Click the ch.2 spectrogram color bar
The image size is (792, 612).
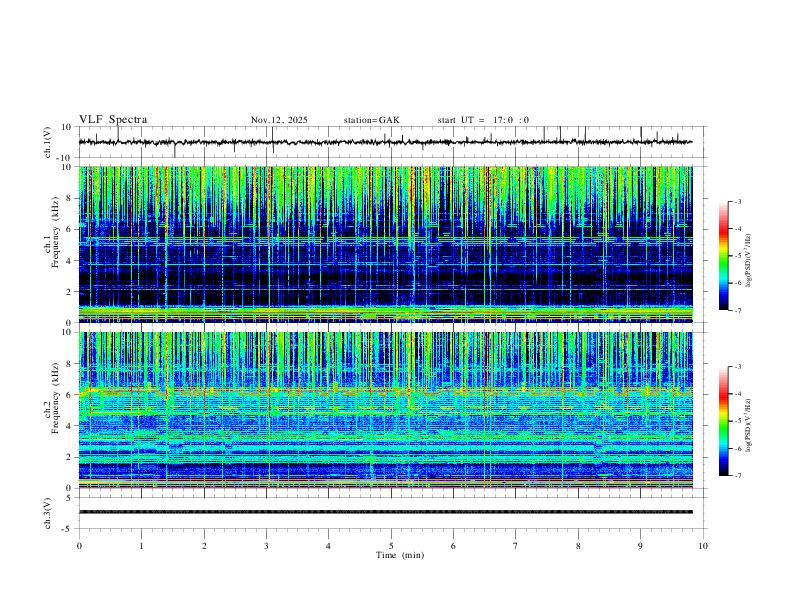point(723,421)
